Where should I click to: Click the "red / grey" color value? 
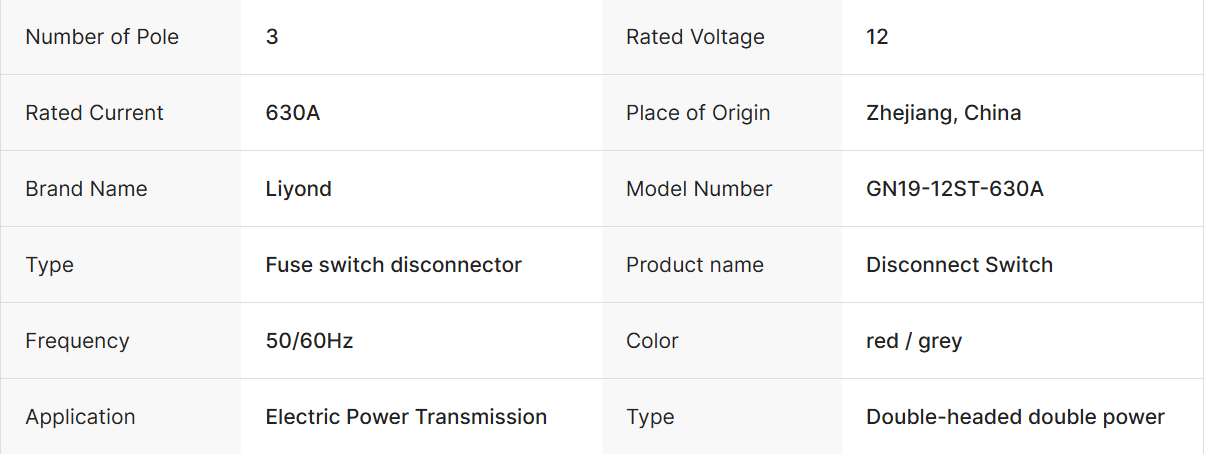[913, 341]
